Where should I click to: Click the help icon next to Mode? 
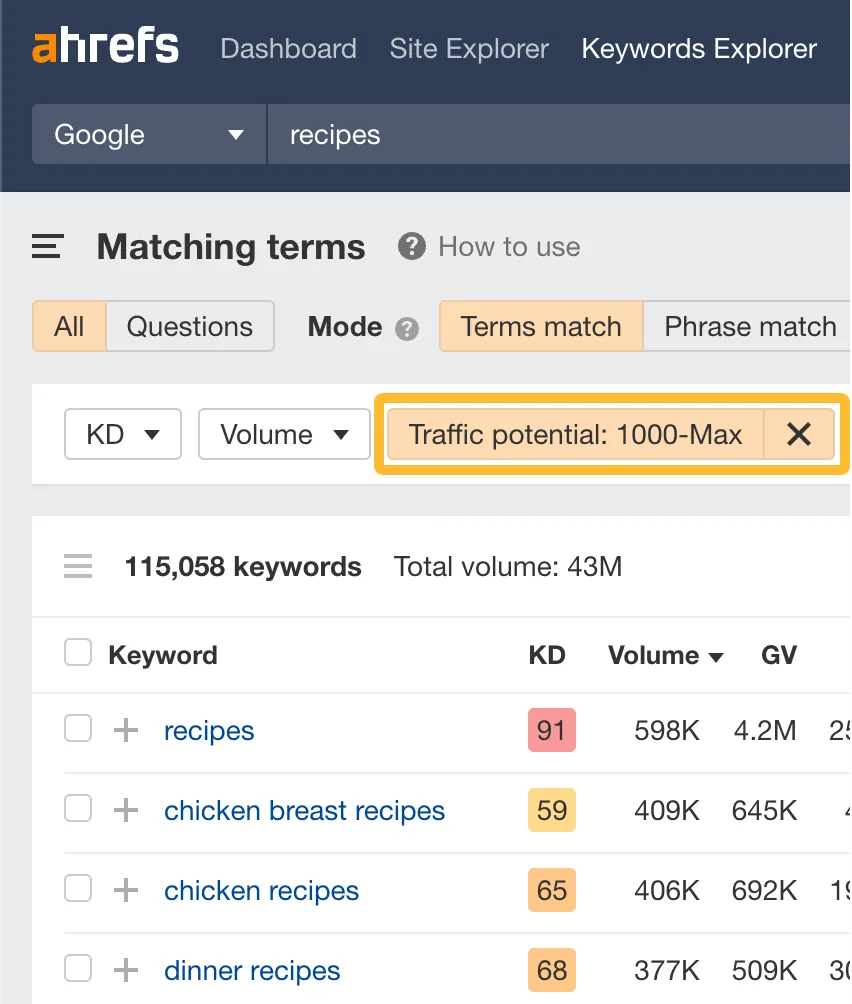406,329
